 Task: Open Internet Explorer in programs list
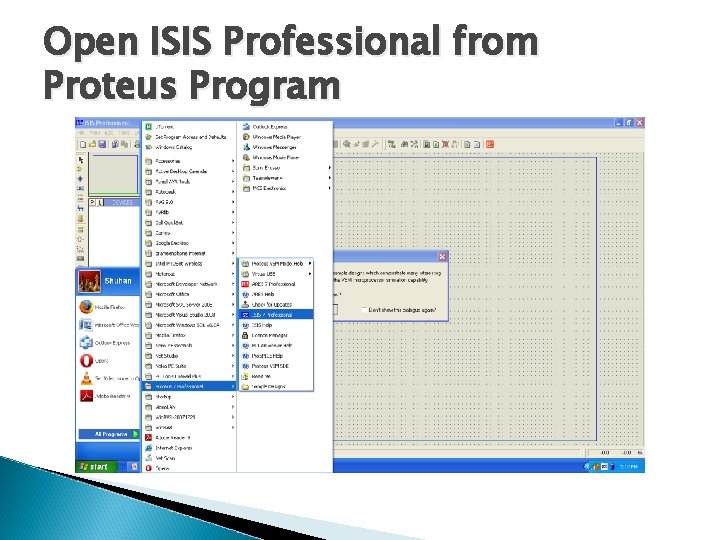click(x=189, y=448)
